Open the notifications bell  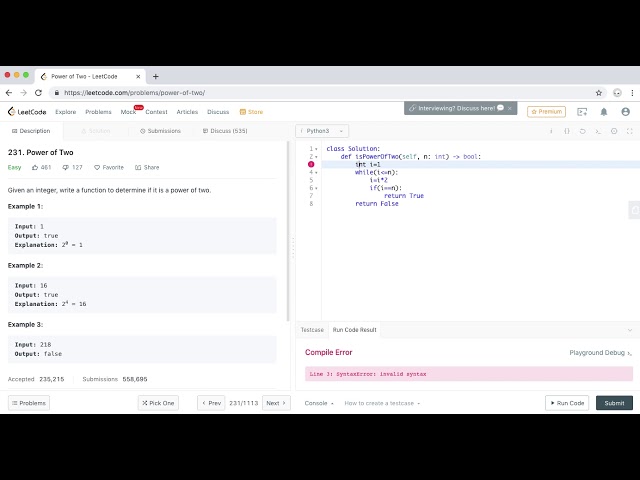tap(604, 112)
